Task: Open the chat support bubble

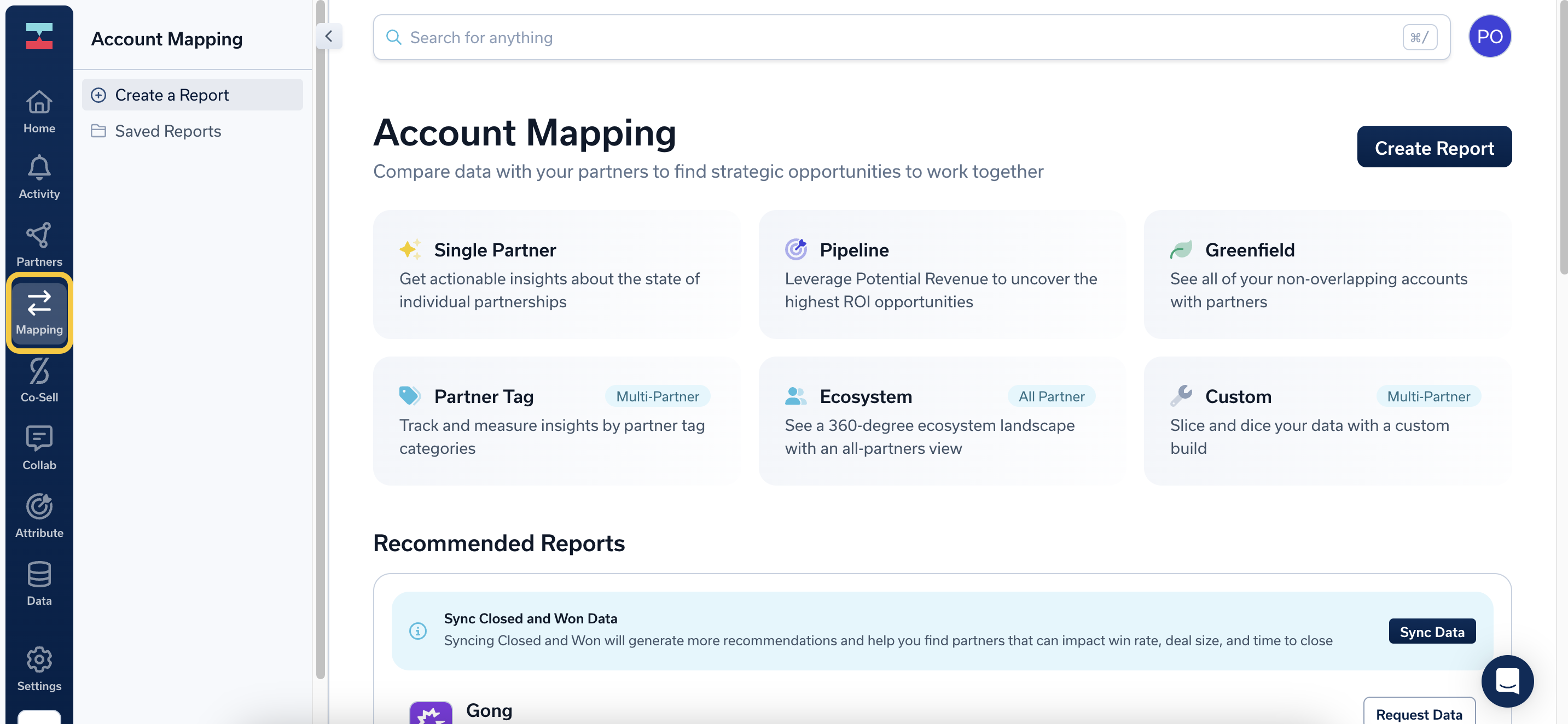Action: 1507,680
